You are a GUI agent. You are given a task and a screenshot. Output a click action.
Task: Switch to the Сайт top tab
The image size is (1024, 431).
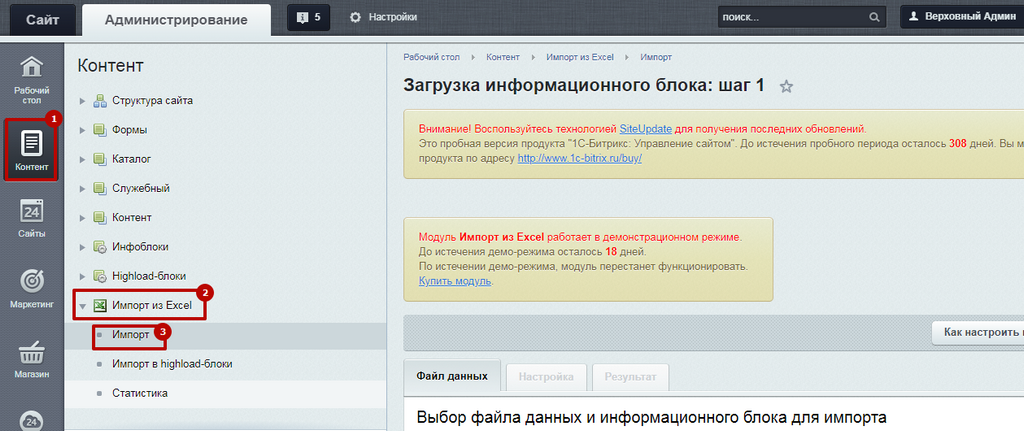coord(42,20)
